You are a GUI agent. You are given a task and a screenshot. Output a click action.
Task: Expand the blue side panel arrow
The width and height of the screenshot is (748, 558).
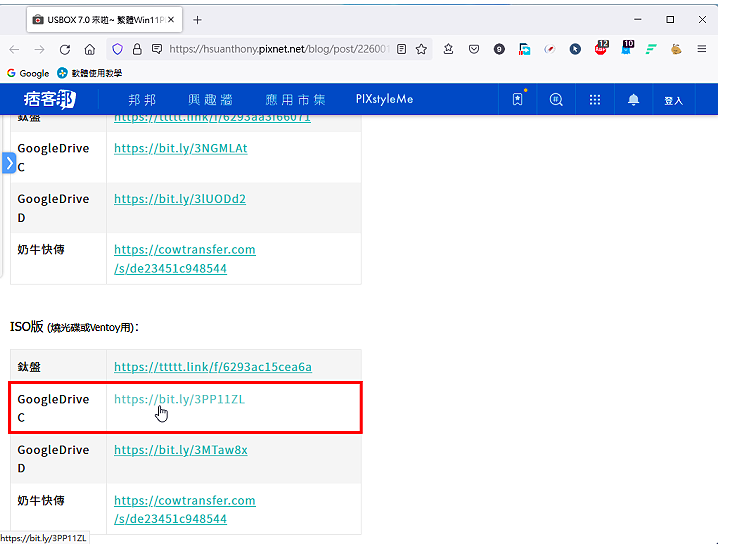tap(9, 163)
